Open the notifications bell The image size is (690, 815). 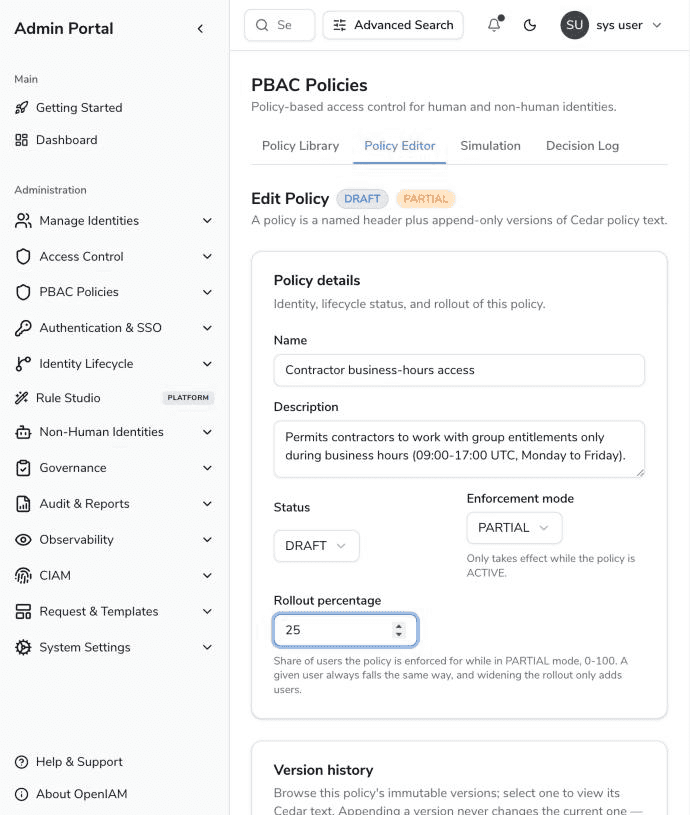coord(494,25)
